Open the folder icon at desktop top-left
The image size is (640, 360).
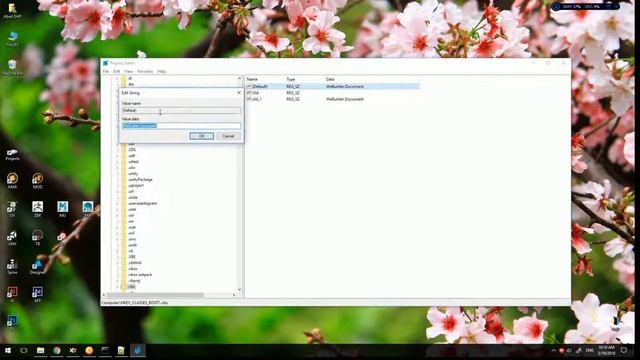(12, 11)
